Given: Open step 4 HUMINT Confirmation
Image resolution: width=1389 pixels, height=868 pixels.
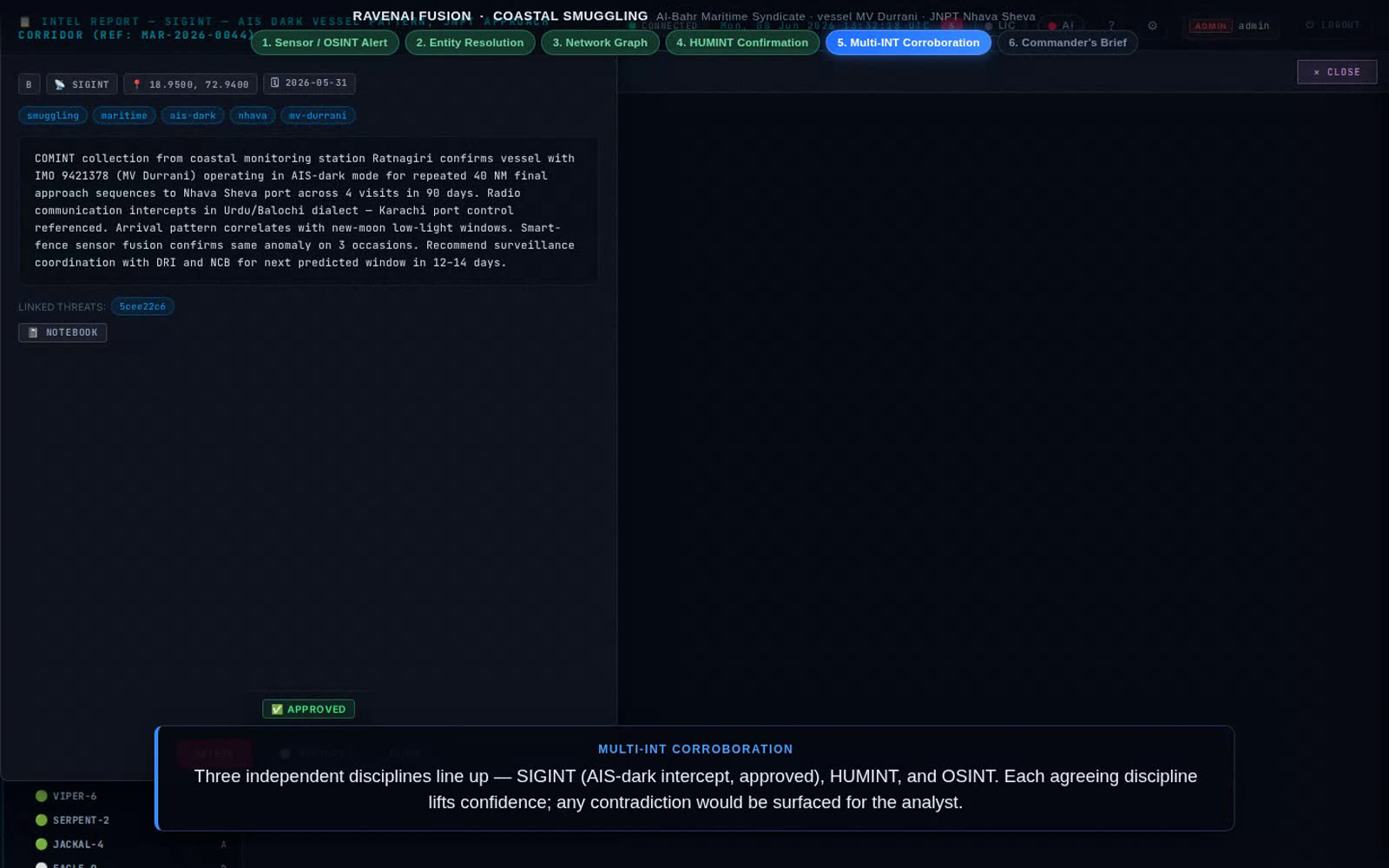Looking at the screenshot, I should 742,43.
